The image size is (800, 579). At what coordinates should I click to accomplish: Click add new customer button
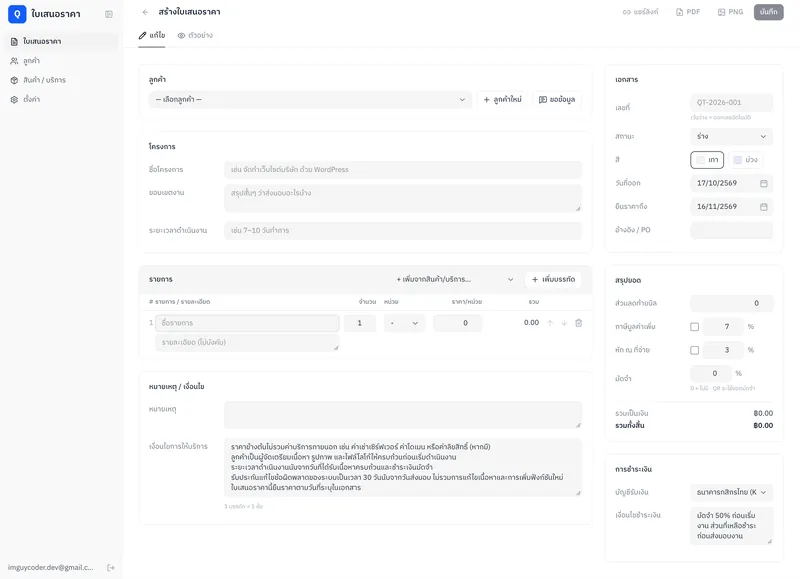pos(503,99)
